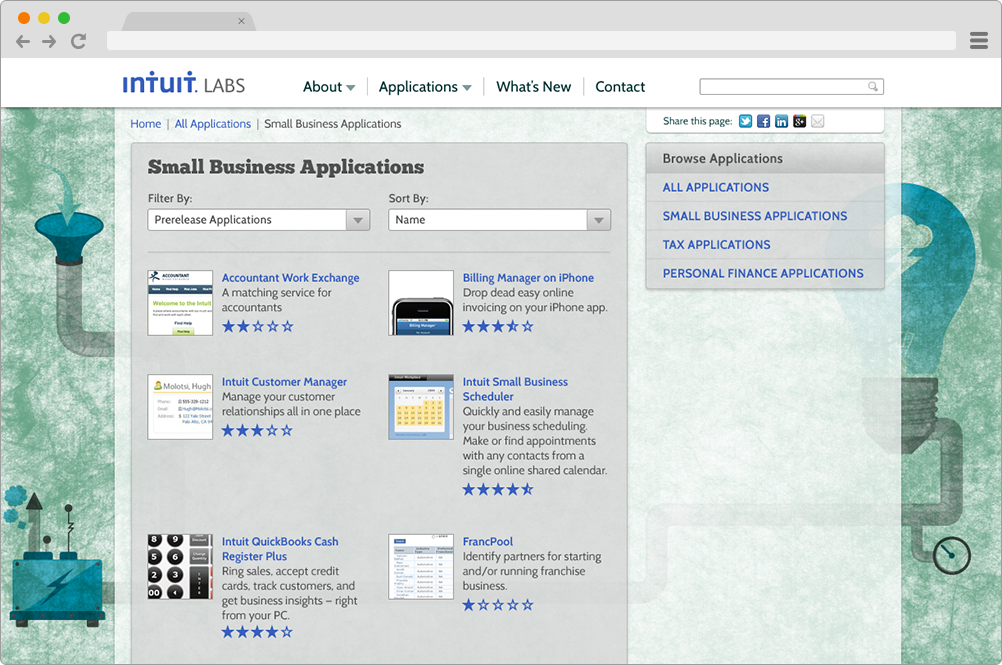1002x665 pixels.
Task: Share this page on Google Plus
Action: coord(799,121)
